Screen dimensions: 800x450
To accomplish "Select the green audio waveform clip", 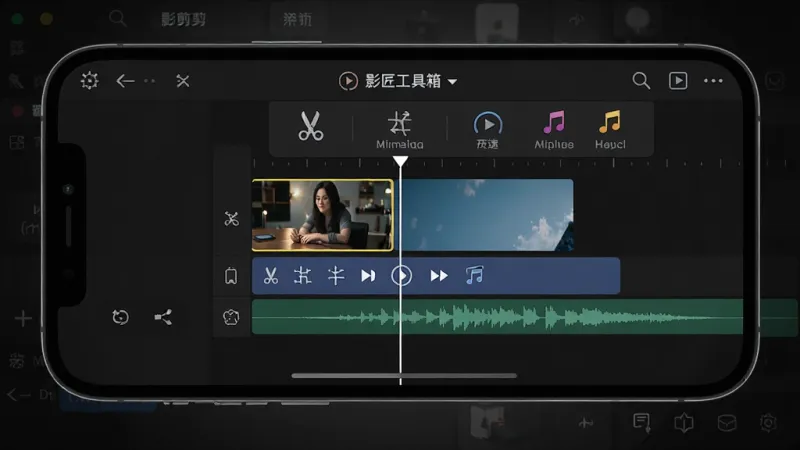I will pyautogui.click(x=497, y=317).
